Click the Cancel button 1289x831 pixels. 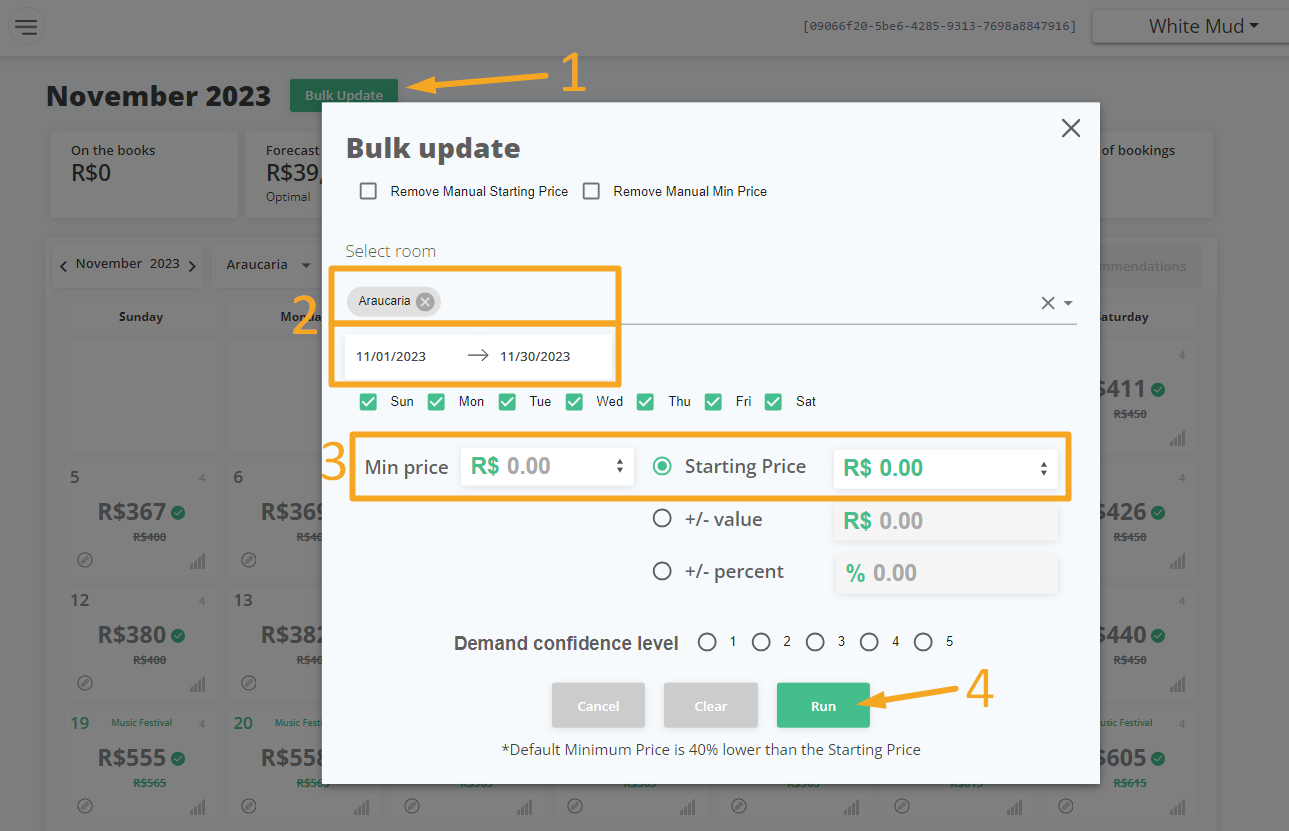tap(598, 705)
